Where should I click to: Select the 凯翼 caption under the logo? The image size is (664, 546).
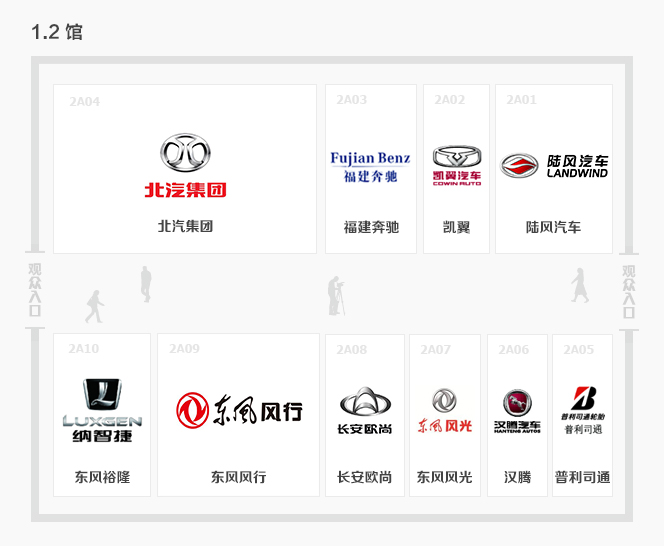pyautogui.click(x=456, y=227)
